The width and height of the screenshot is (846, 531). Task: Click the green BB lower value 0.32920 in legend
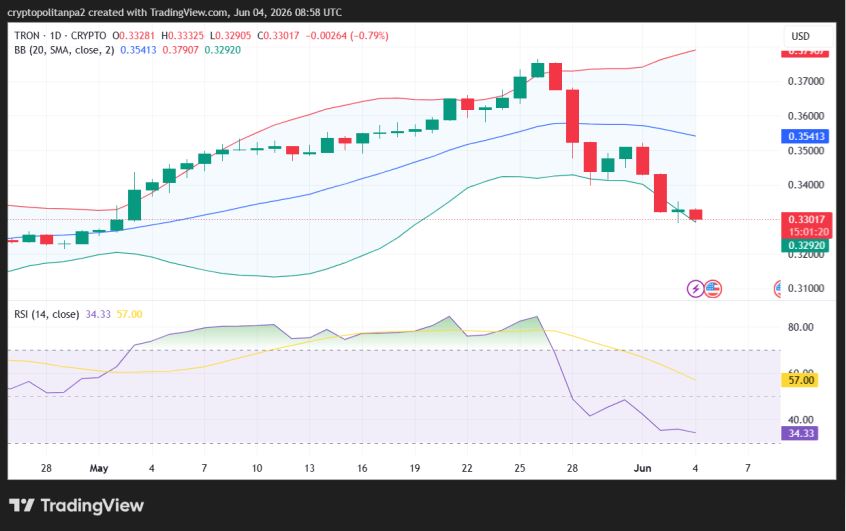point(222,50)
